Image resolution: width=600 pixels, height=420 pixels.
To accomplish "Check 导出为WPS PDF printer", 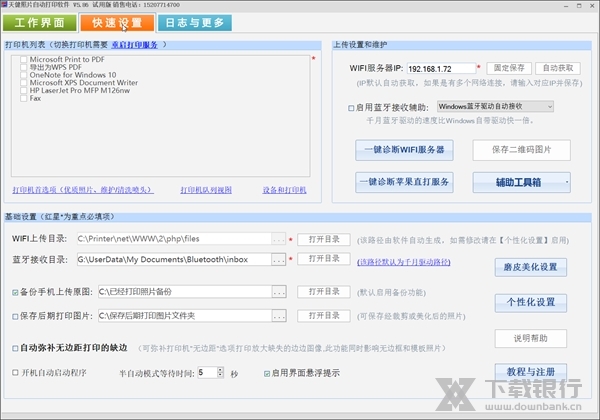I will (x=24, y=67).
